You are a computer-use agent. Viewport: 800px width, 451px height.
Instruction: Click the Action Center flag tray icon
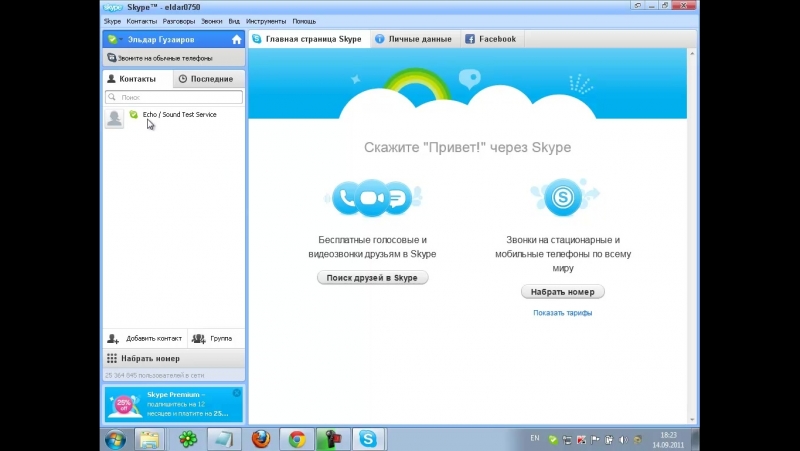(595, 439)
